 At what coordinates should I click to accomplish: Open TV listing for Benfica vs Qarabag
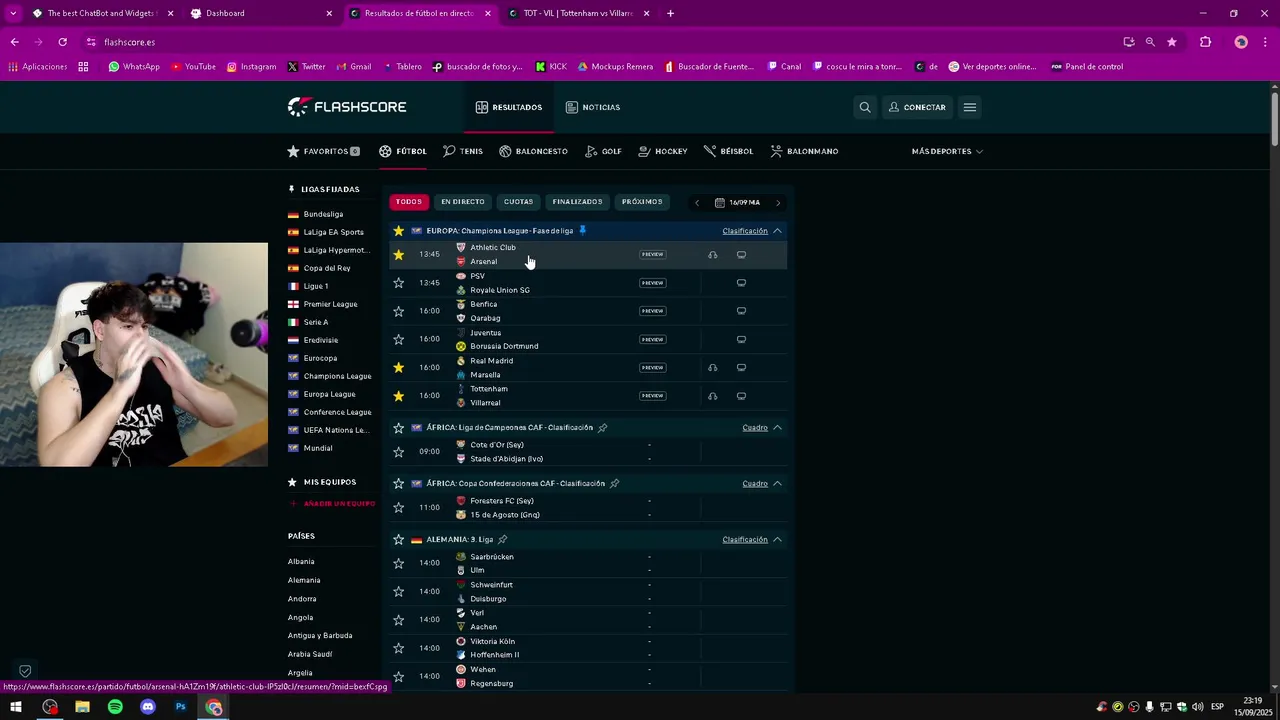[x=741, y=311]
